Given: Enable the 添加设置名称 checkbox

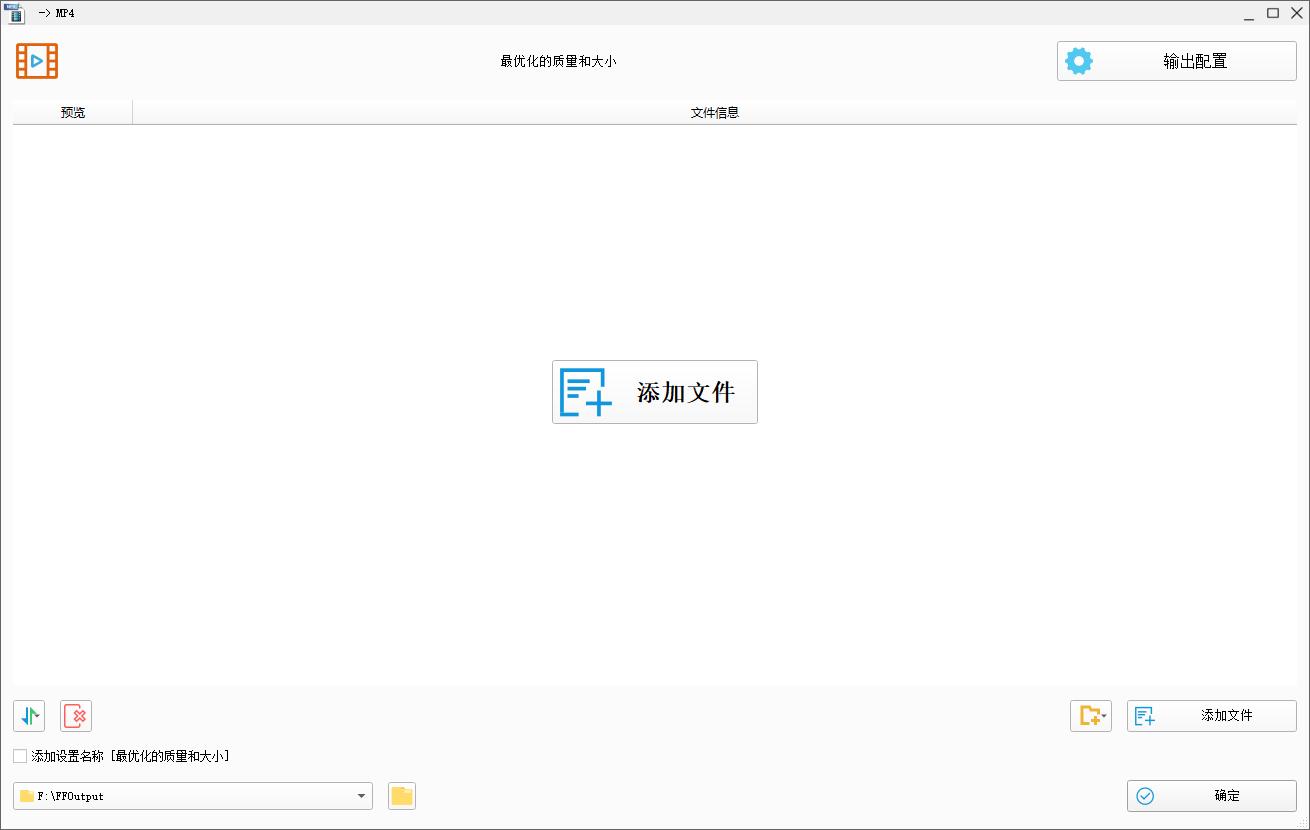Looking at the screenshot, I should tap(17, 756).
